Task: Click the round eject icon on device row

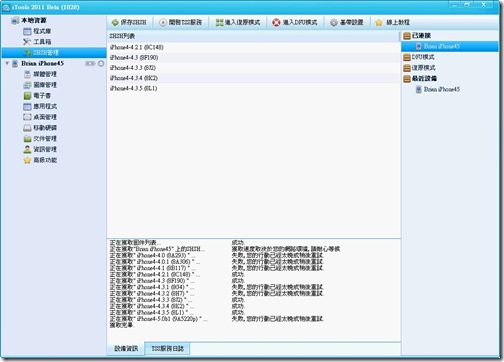Action: [x=101, y=63]
